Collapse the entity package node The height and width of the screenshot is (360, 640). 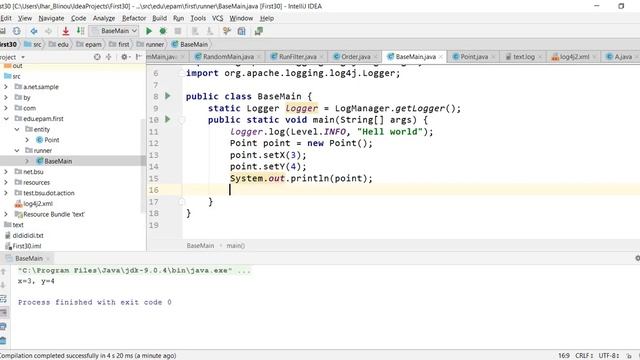coord(17,129)
